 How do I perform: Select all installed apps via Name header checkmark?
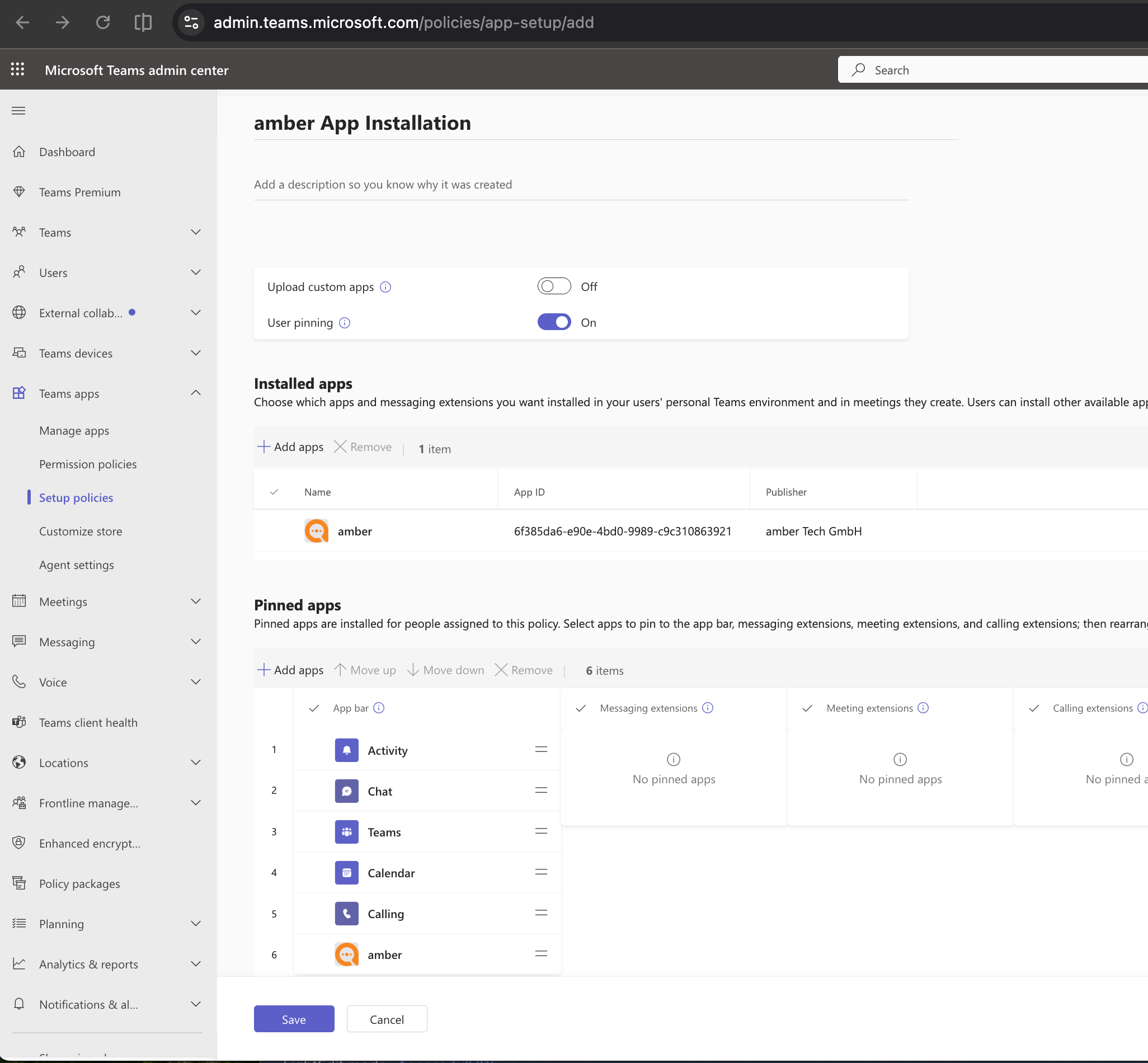[x=274, y=492]
